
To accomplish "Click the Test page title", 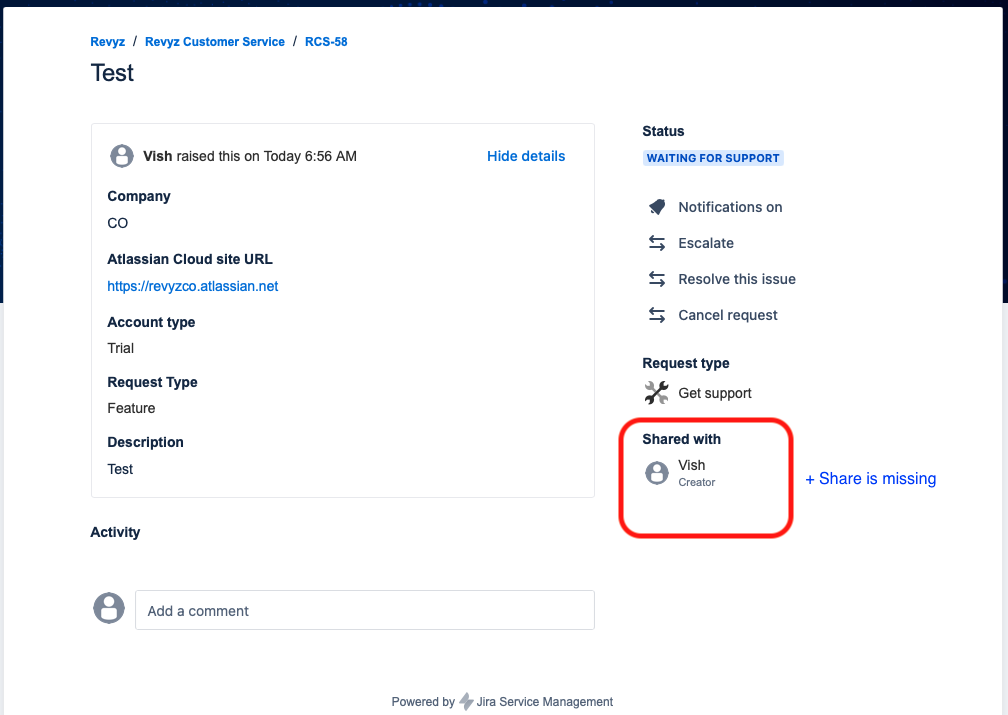I will pos(112,73).
